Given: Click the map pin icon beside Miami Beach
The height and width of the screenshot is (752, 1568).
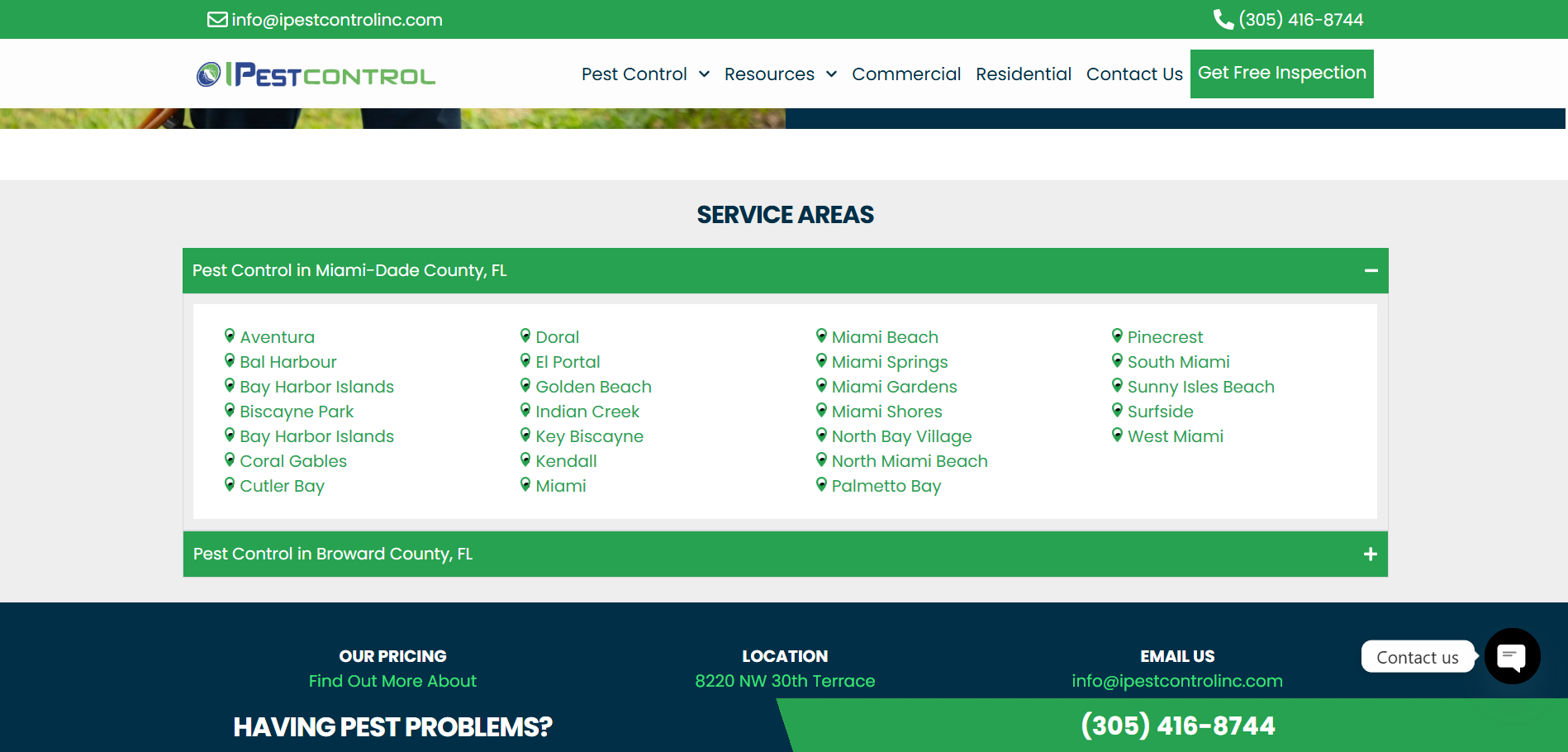Looking at the screenshot, I should (821, 336).
